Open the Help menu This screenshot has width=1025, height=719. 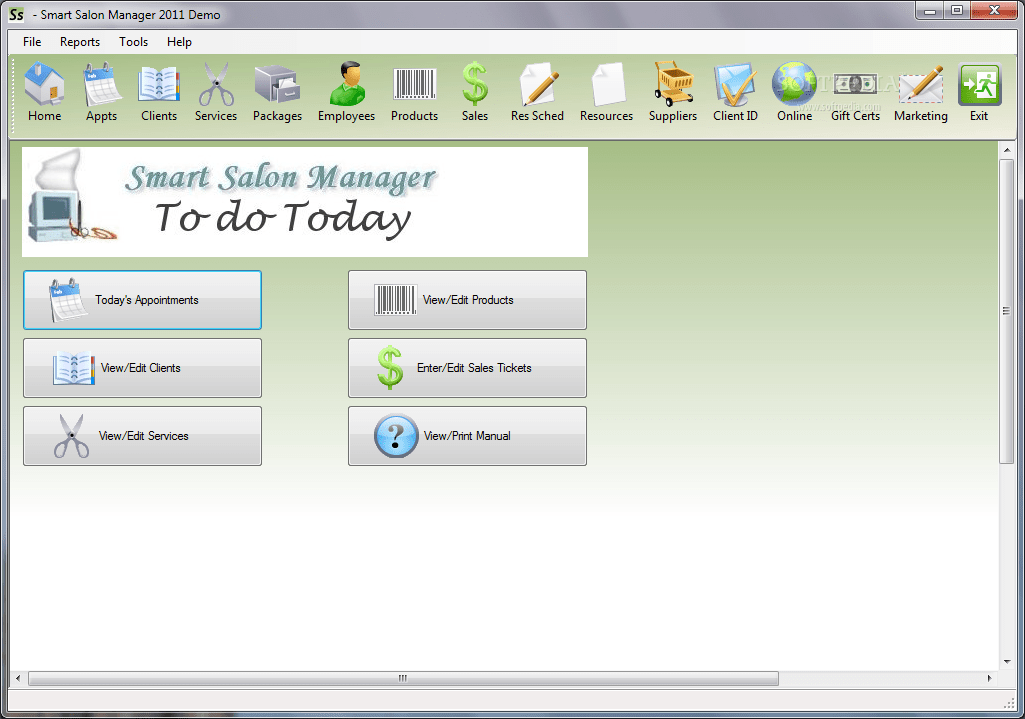pyautogui.click(x=179, y=42)
